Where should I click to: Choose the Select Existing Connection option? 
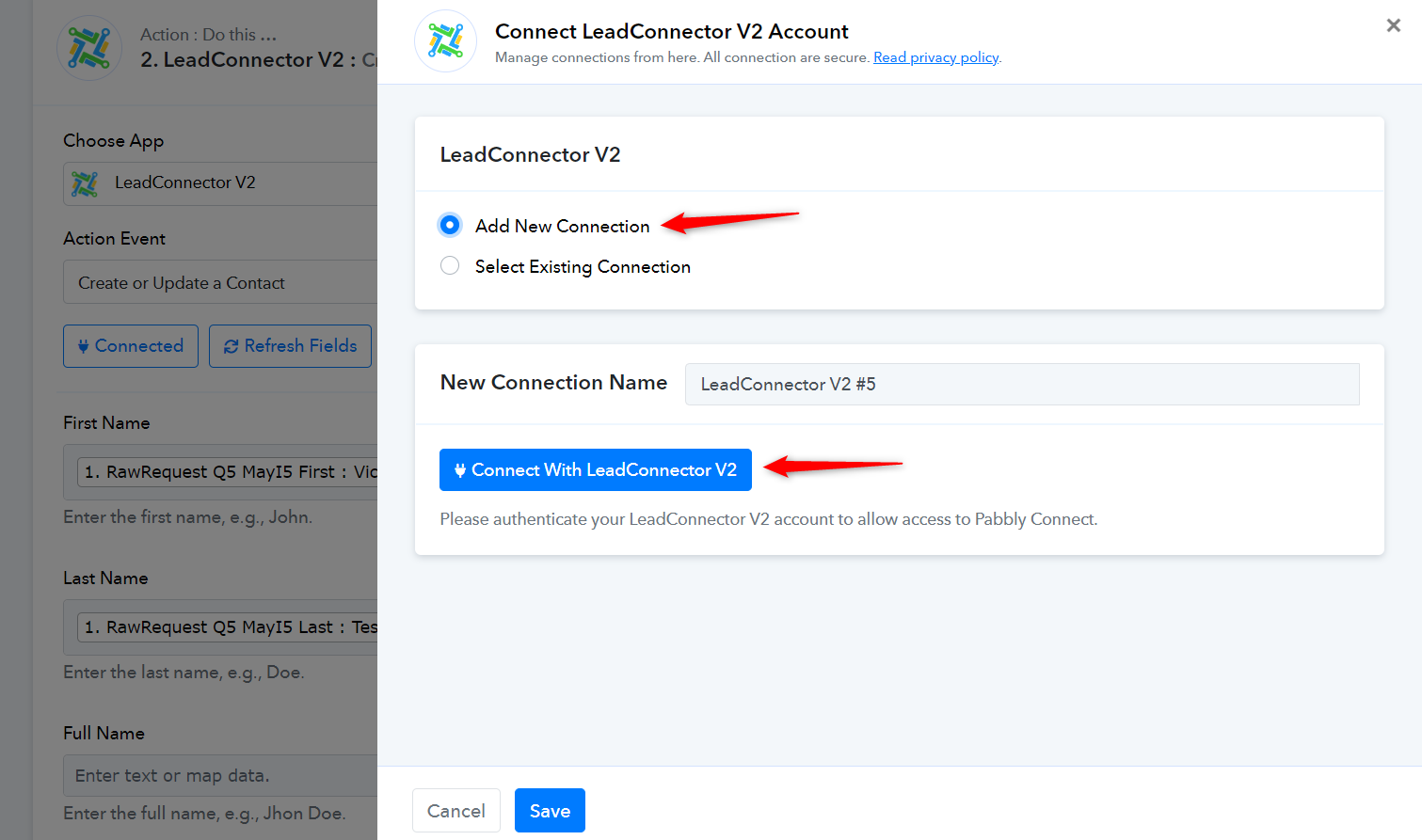tap(450, 266)
